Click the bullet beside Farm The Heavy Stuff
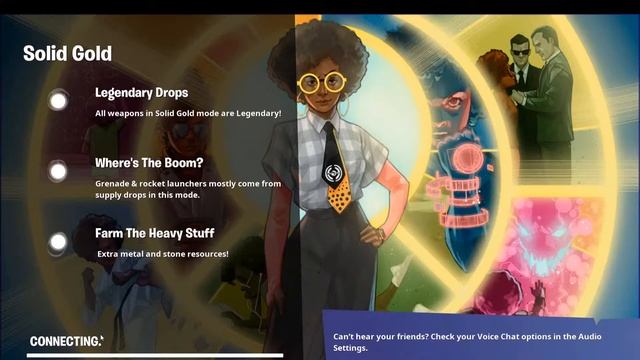The height and width of the screenshot is (360, 640). click(x=58, y=242)
